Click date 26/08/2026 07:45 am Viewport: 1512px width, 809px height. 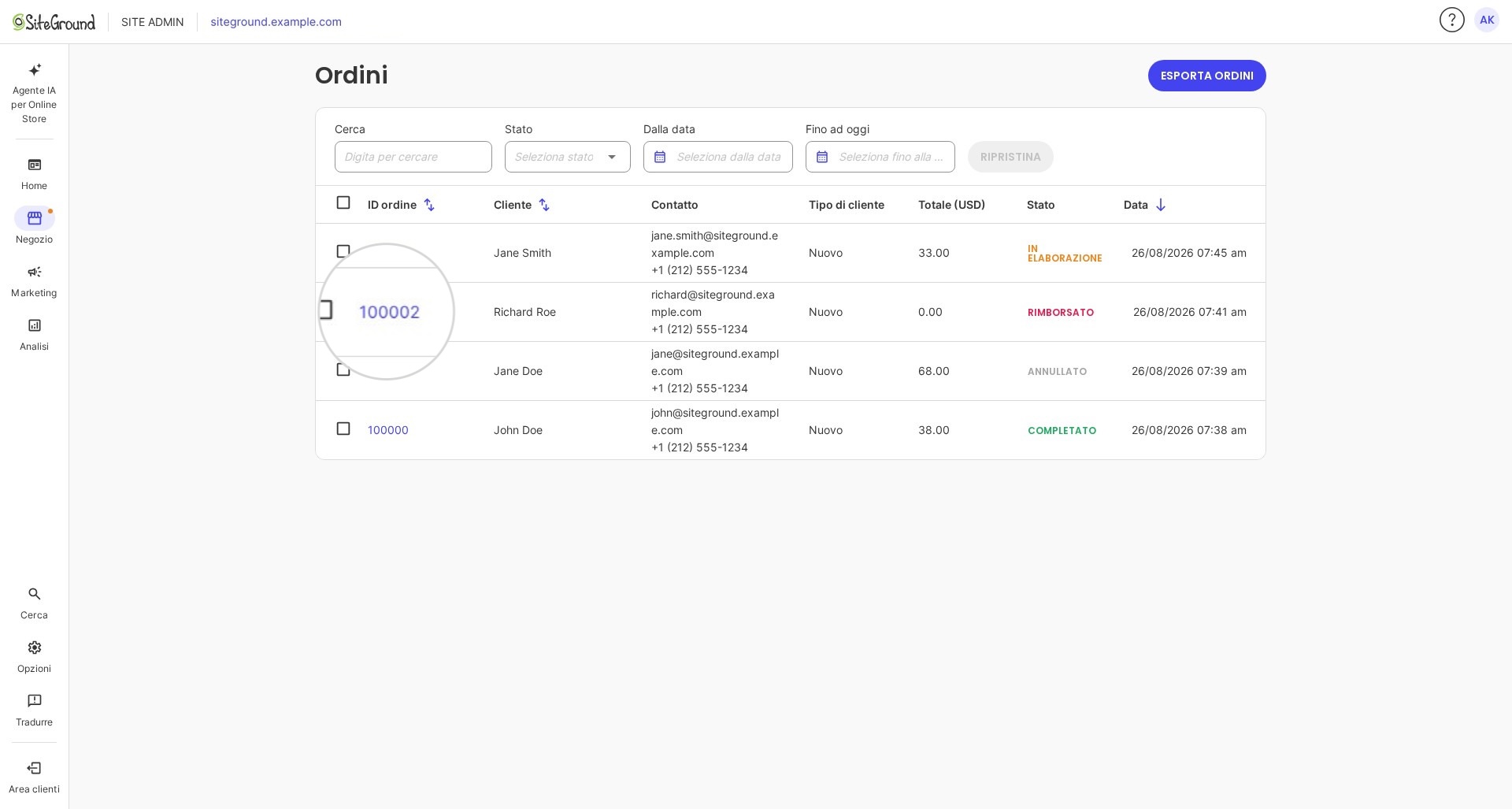1188,253
